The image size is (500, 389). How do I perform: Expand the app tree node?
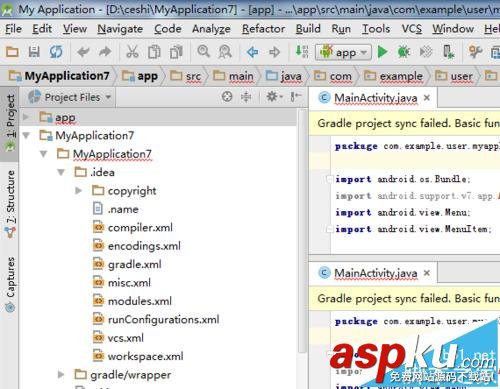26,117
